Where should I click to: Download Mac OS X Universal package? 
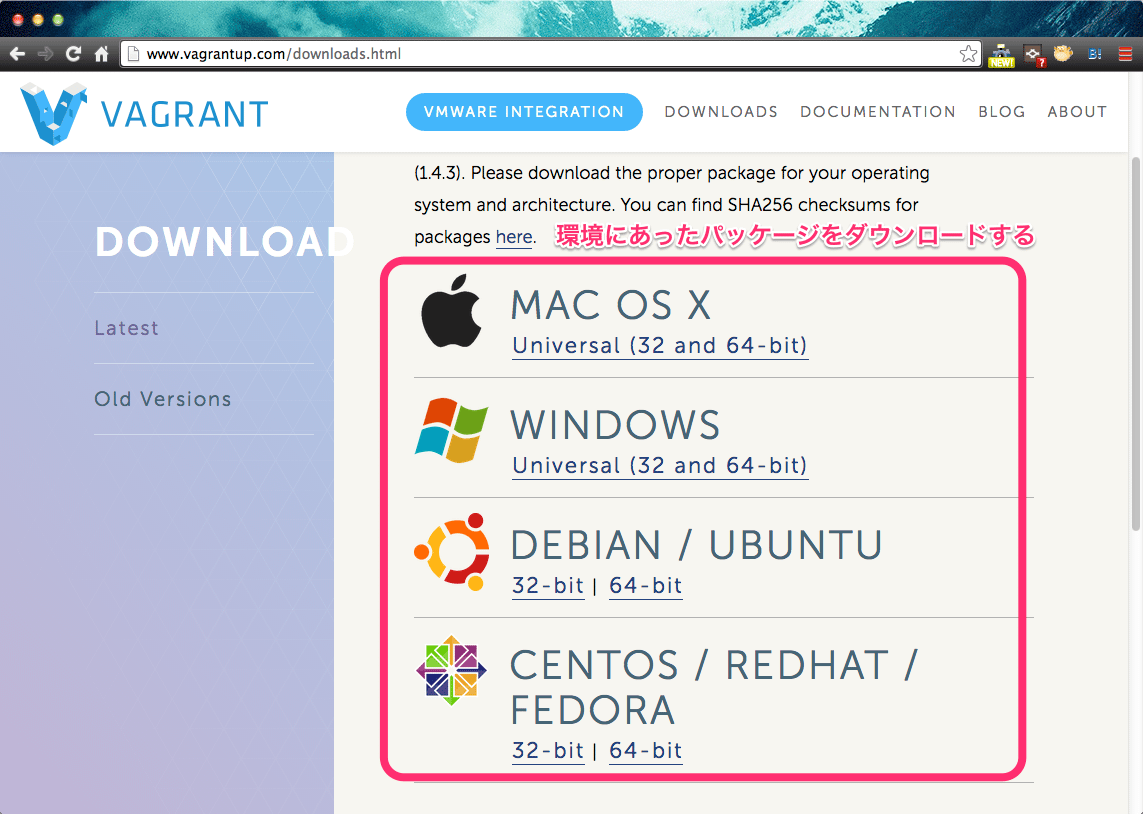click(x=660, y=345)
